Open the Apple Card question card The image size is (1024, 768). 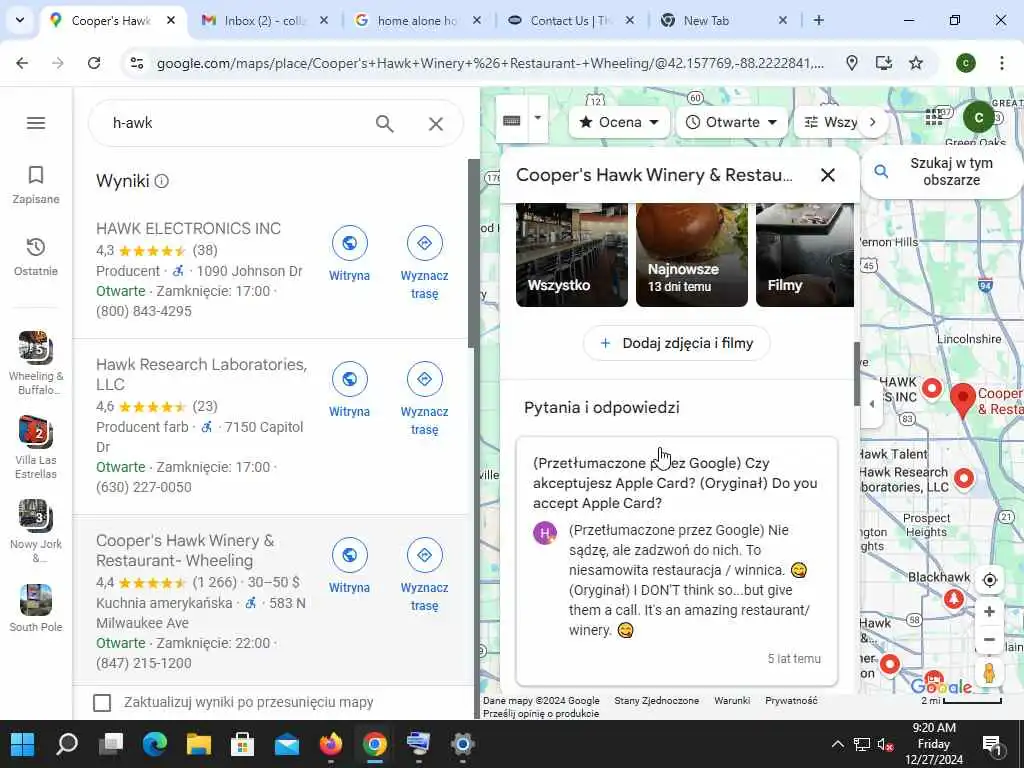pyautogui.click(x=677, y=562)
